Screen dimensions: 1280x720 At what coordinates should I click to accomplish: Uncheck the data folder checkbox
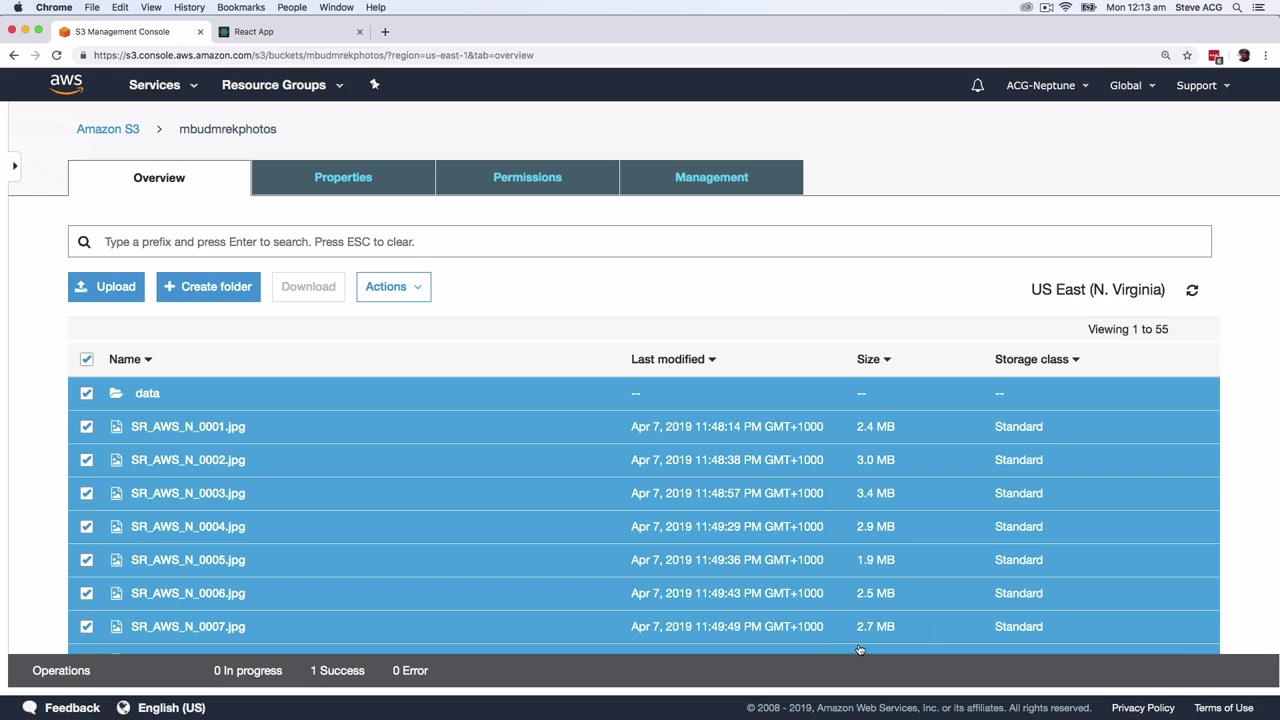87,394
